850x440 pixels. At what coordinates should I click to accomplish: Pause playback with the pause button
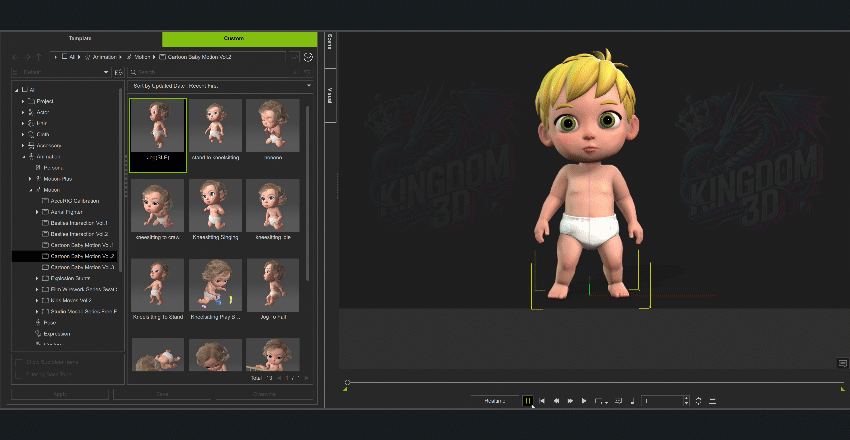tap(527, 401)
